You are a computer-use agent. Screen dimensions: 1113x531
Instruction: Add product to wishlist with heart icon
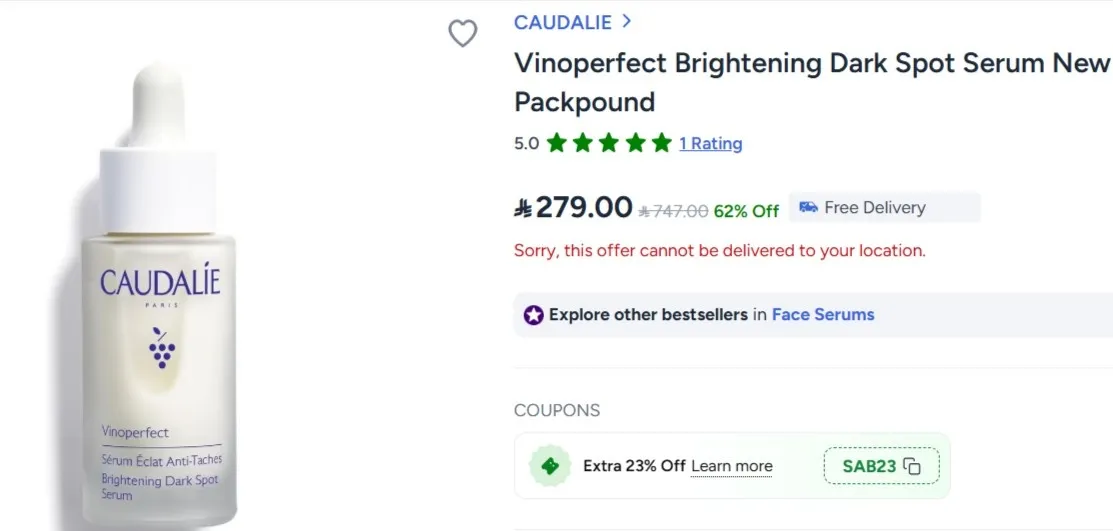coord(462,34)
